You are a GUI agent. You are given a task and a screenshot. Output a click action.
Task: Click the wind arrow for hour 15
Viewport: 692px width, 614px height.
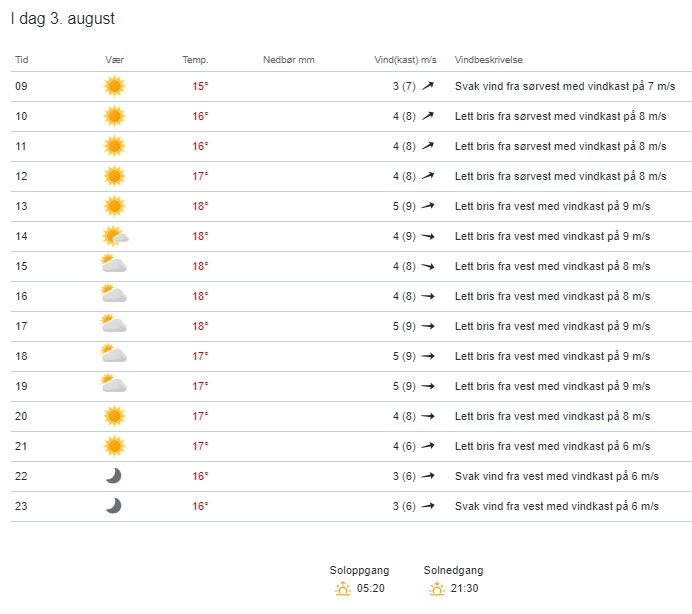click(428, 266)
